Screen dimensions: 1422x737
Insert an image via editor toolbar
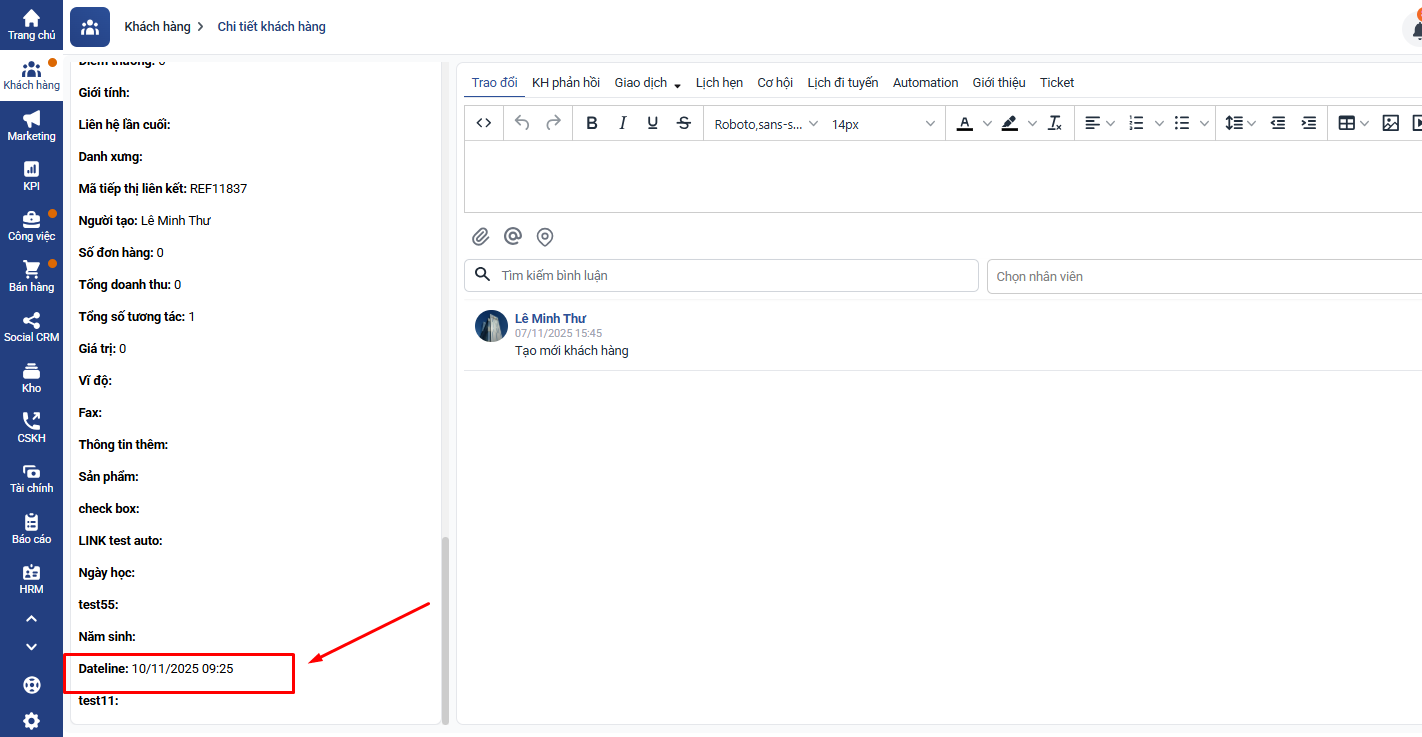(1390, 123)
